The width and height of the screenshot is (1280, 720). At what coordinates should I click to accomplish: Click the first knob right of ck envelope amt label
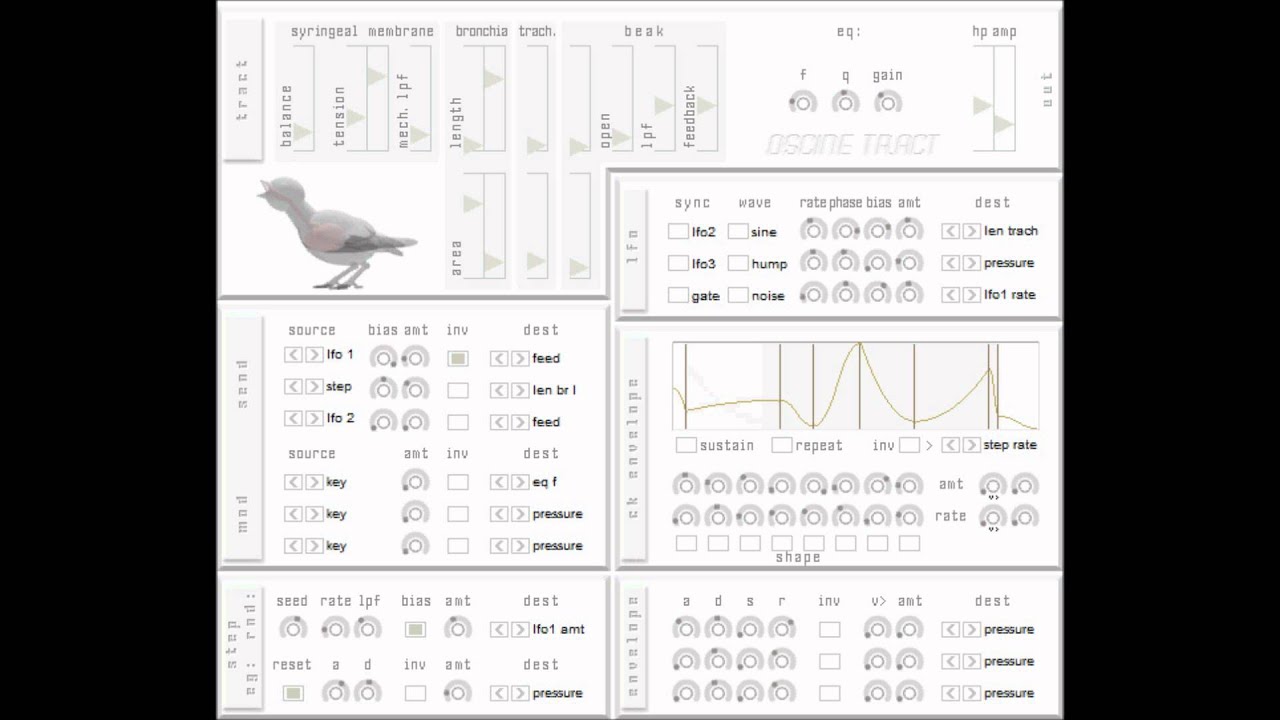coord(992,486)
